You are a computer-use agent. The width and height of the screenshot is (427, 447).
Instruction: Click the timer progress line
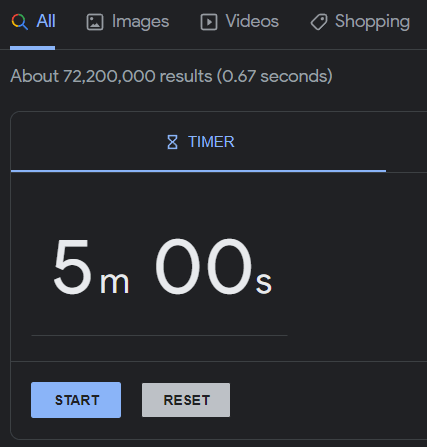pyautogui.click(x=159, y=336)
